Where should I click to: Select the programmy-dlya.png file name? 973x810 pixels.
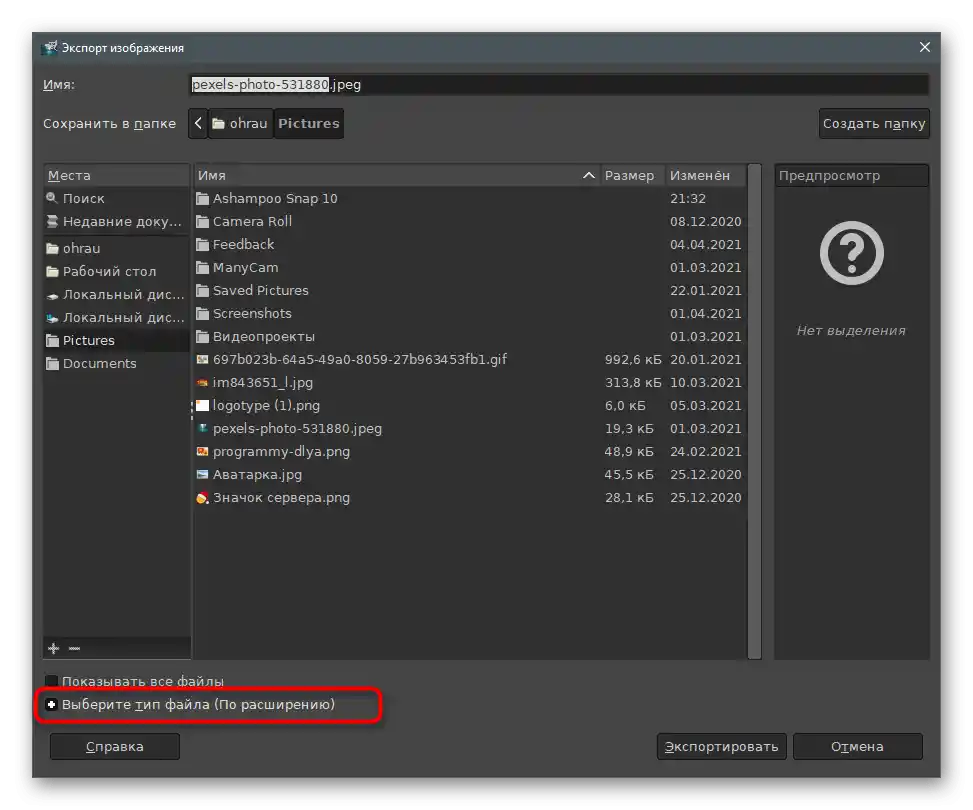[x=281, y=452]
